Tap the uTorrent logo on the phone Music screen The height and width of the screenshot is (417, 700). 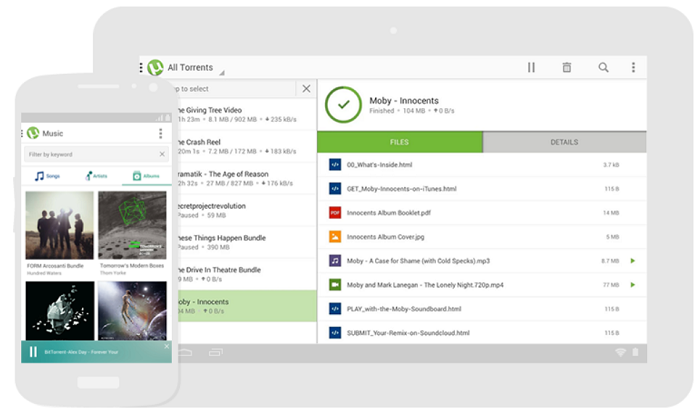[33, 133]
